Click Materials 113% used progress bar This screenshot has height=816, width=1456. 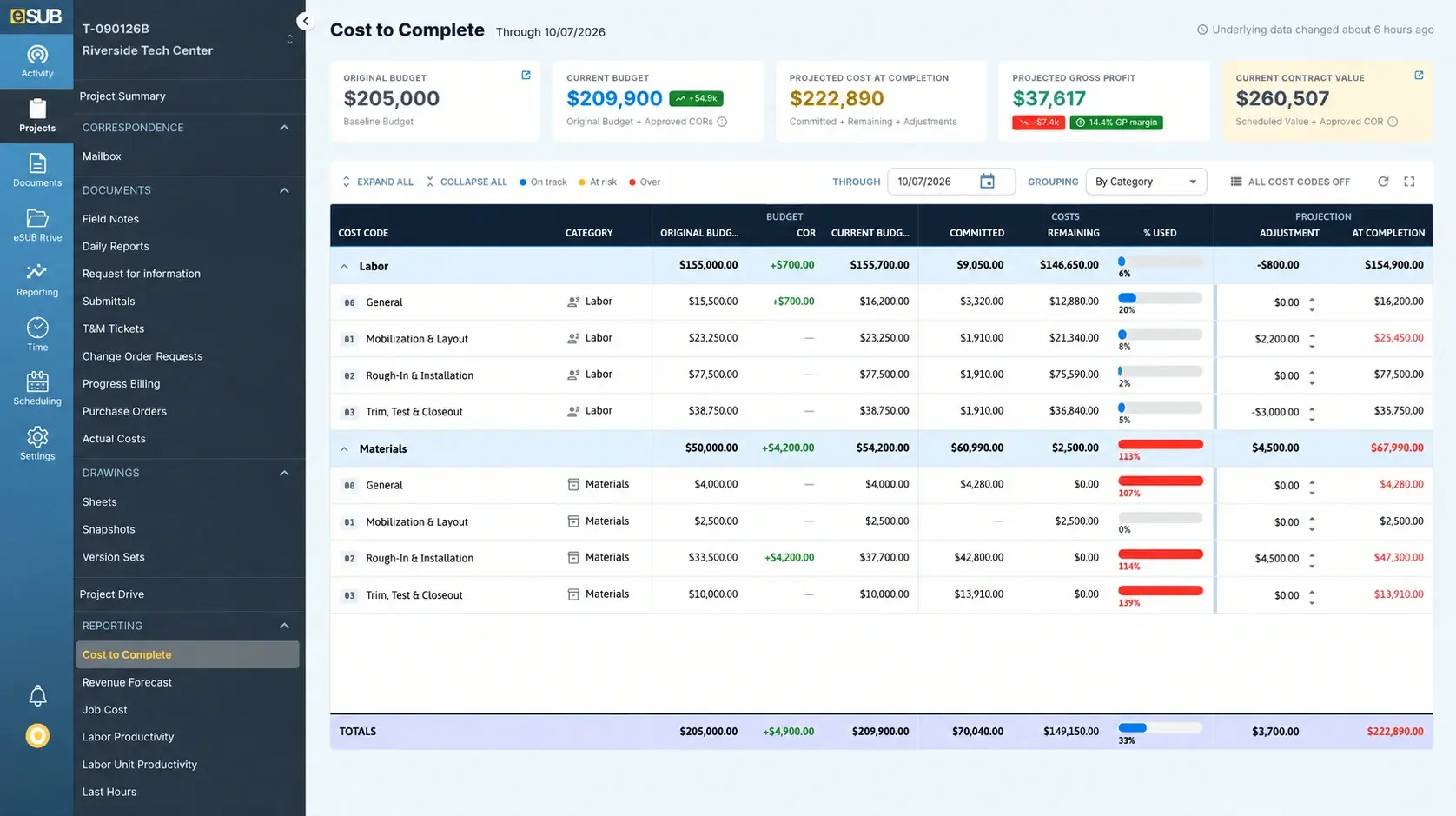click(x=1161, y=444)
